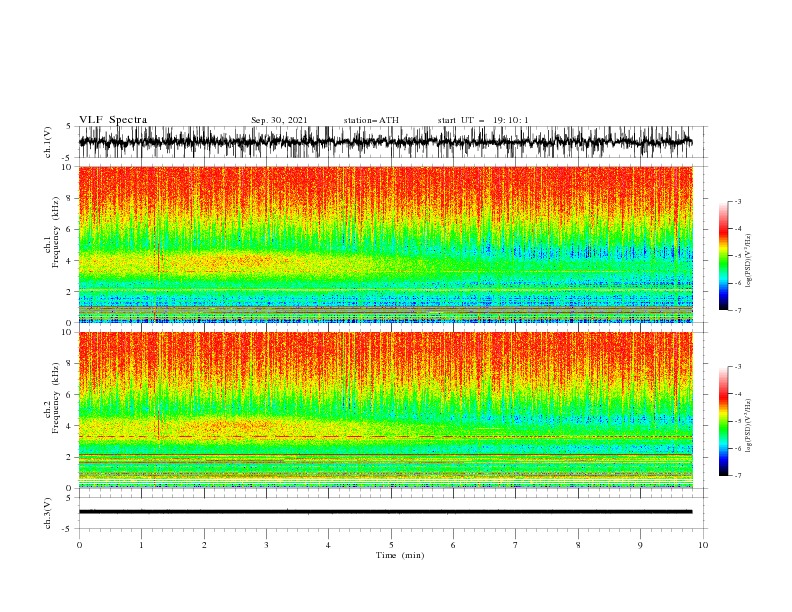Click the ch.2 PSD color scale bar
The height and width of the screenshot is (612, 792).
point(723,421)
